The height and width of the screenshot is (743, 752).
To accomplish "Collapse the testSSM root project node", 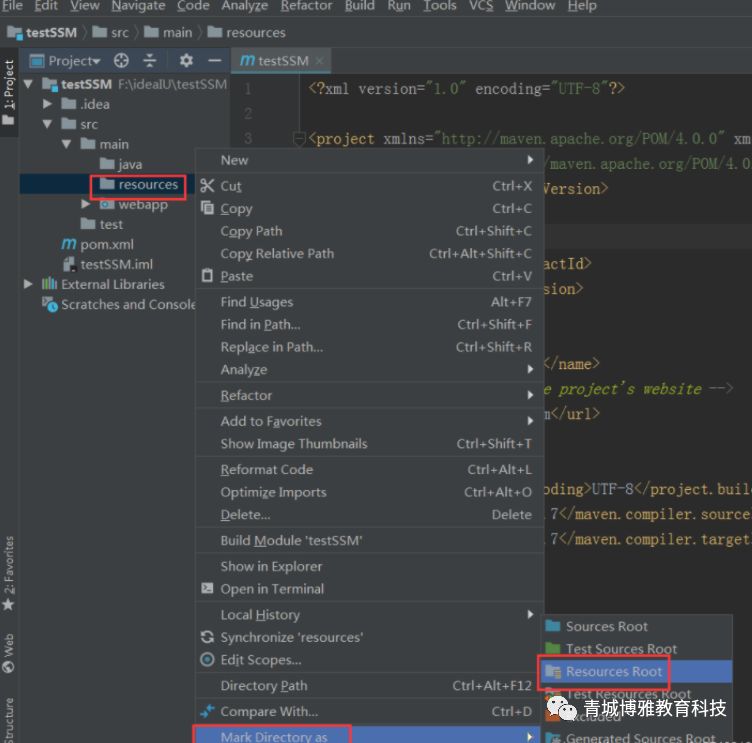I will coord(28,84).
